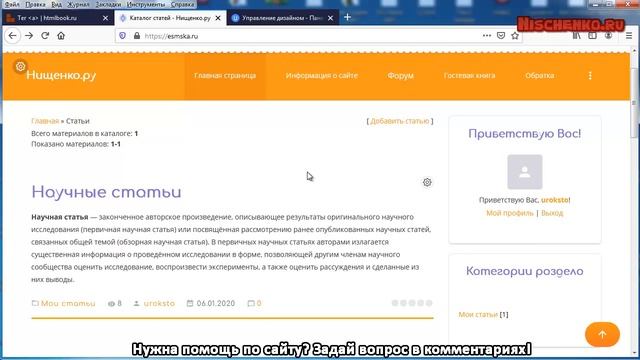Click the user avatar placeholder
This screenshot has height=360, width=640.
tap(525, 172)
